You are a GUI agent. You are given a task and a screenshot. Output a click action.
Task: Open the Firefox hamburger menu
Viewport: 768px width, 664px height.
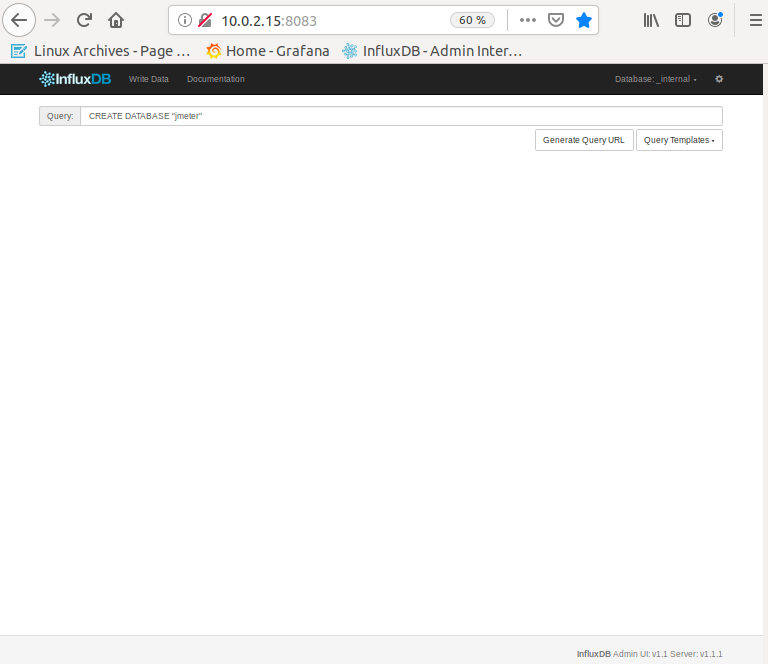click(x=756, y=20)
